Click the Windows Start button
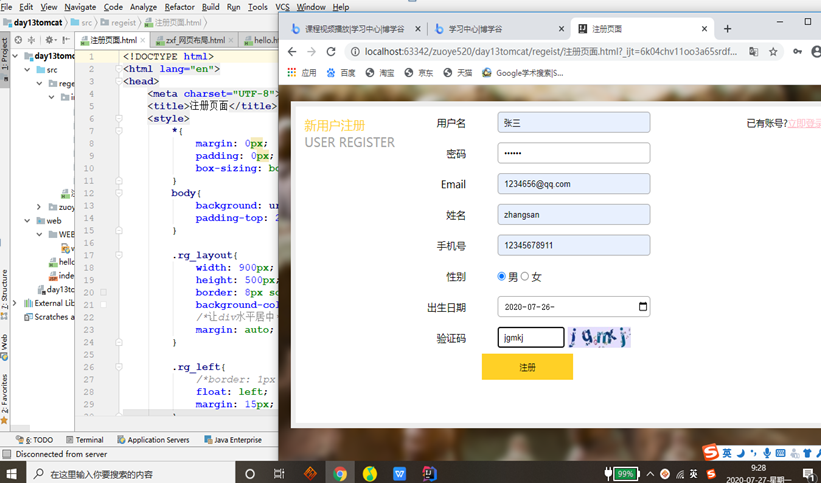Image resolution: width=821 pixels, height=483 pixels. pos(13,473)
